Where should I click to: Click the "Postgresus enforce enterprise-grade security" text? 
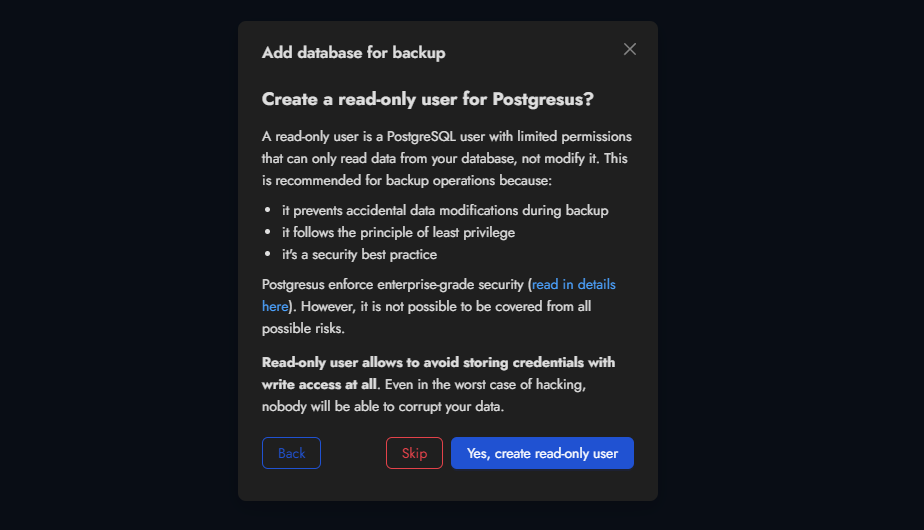(393, 285)
